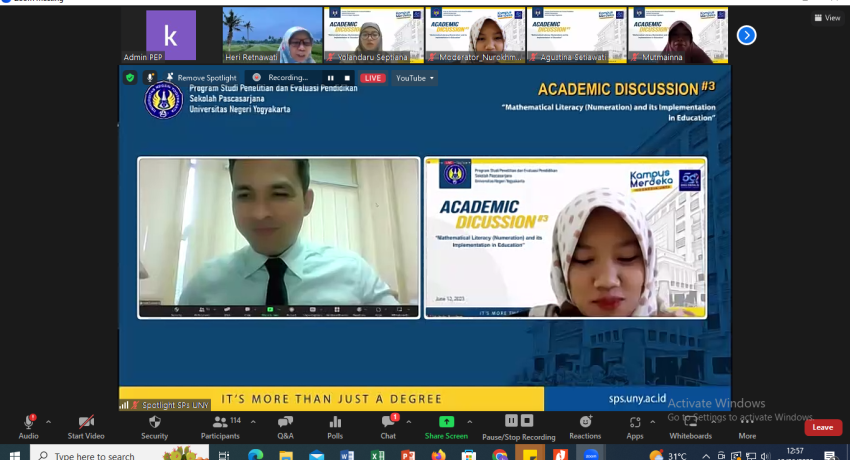
Task: Open the notification center icon
Action: point(830,455)
